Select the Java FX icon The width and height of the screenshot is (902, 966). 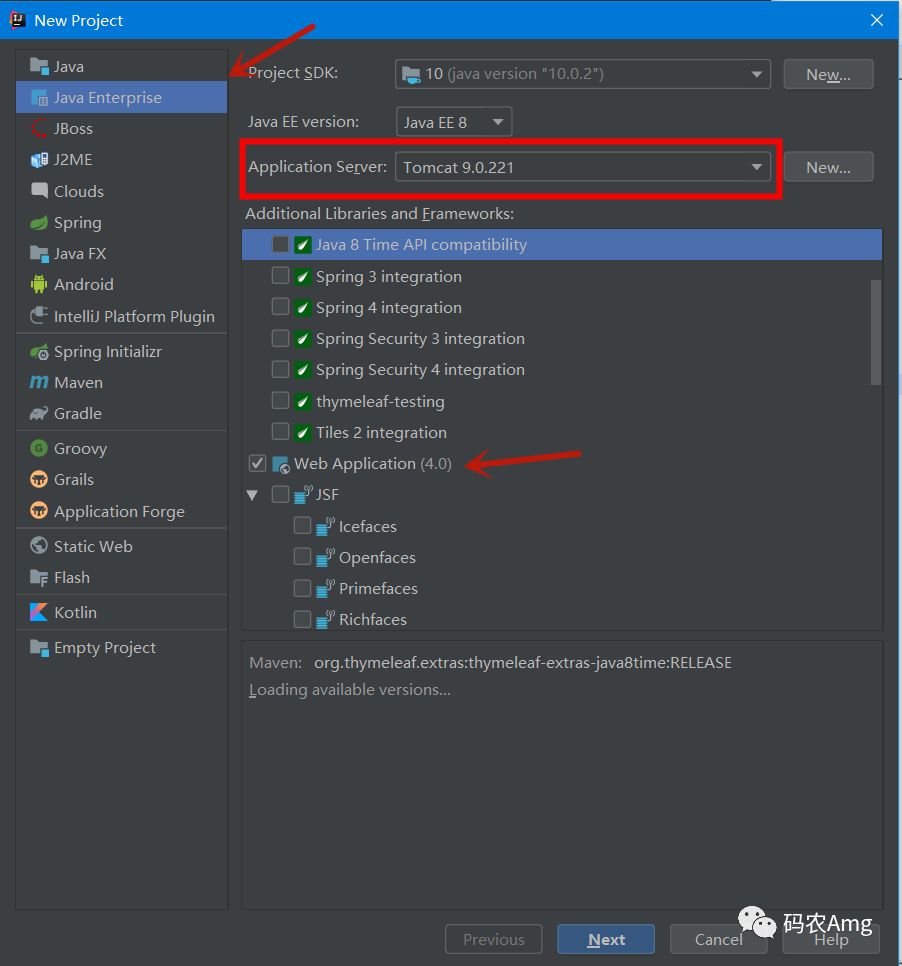click(39, 253)
